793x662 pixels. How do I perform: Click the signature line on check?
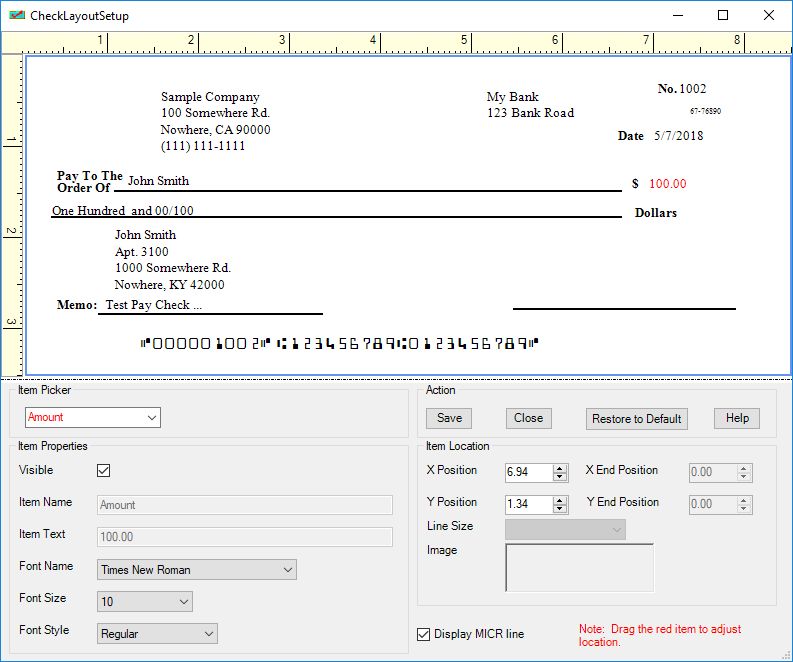tap(624, 308)
